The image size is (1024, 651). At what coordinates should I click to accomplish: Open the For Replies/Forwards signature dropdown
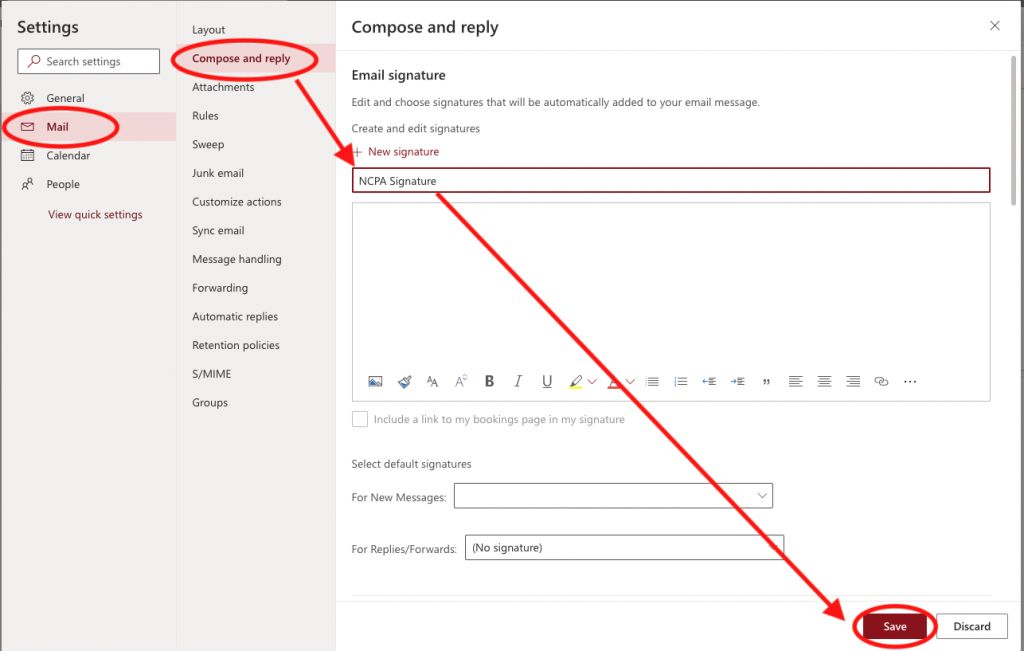point(624,548)
